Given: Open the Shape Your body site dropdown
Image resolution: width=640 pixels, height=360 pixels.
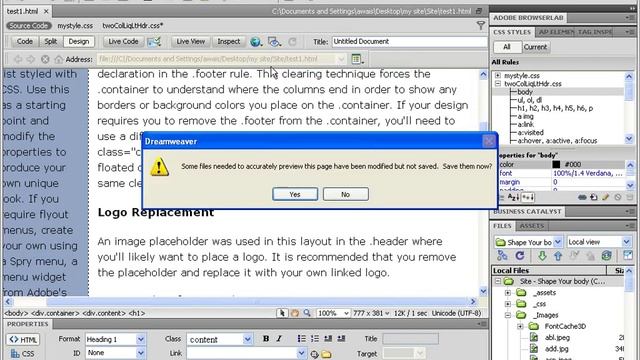Looking at the screenshot, I should (558, 242).
